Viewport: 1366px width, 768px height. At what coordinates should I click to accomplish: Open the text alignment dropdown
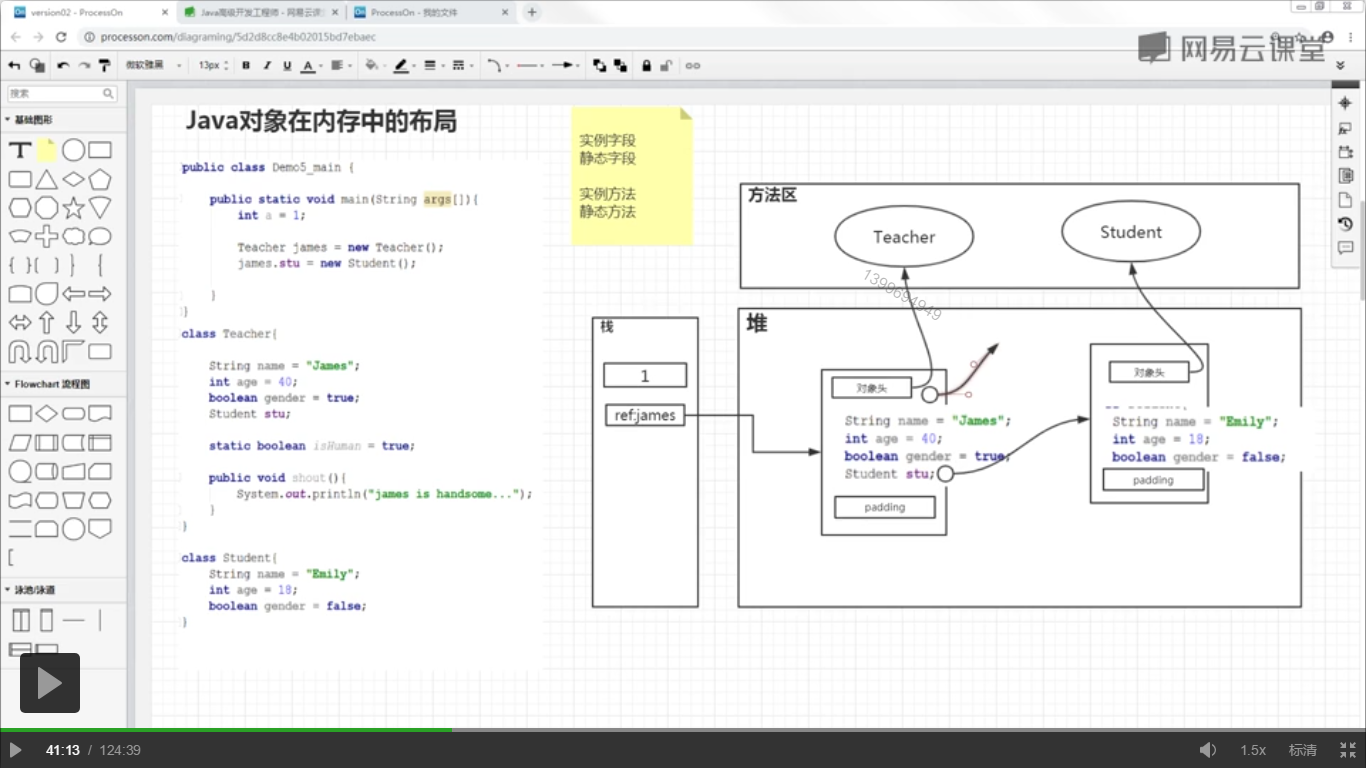340,65
